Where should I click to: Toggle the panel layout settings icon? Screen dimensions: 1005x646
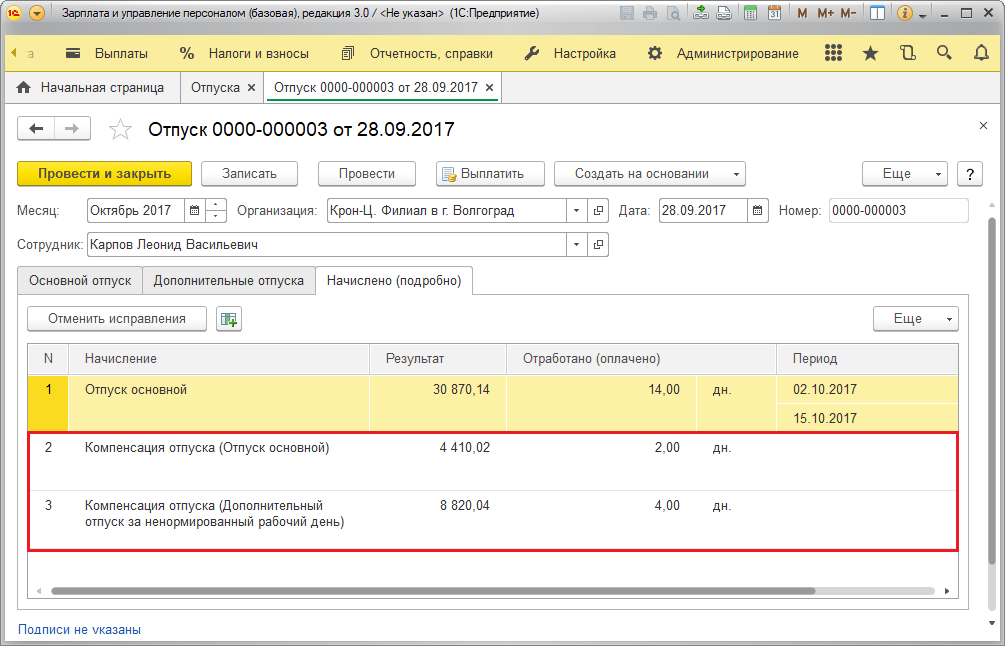877,13
